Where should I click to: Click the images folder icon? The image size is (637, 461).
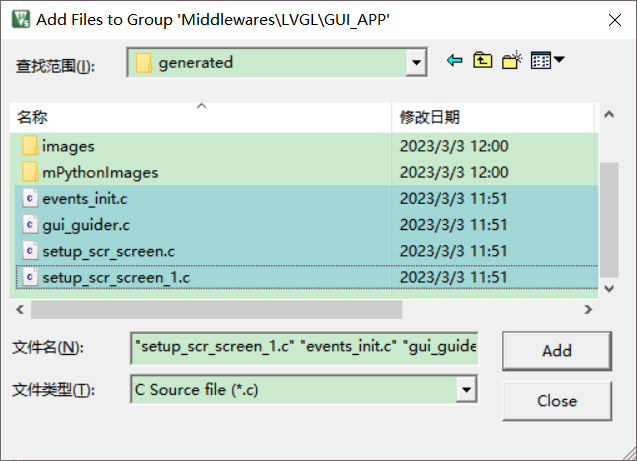[x=30, y=146]
